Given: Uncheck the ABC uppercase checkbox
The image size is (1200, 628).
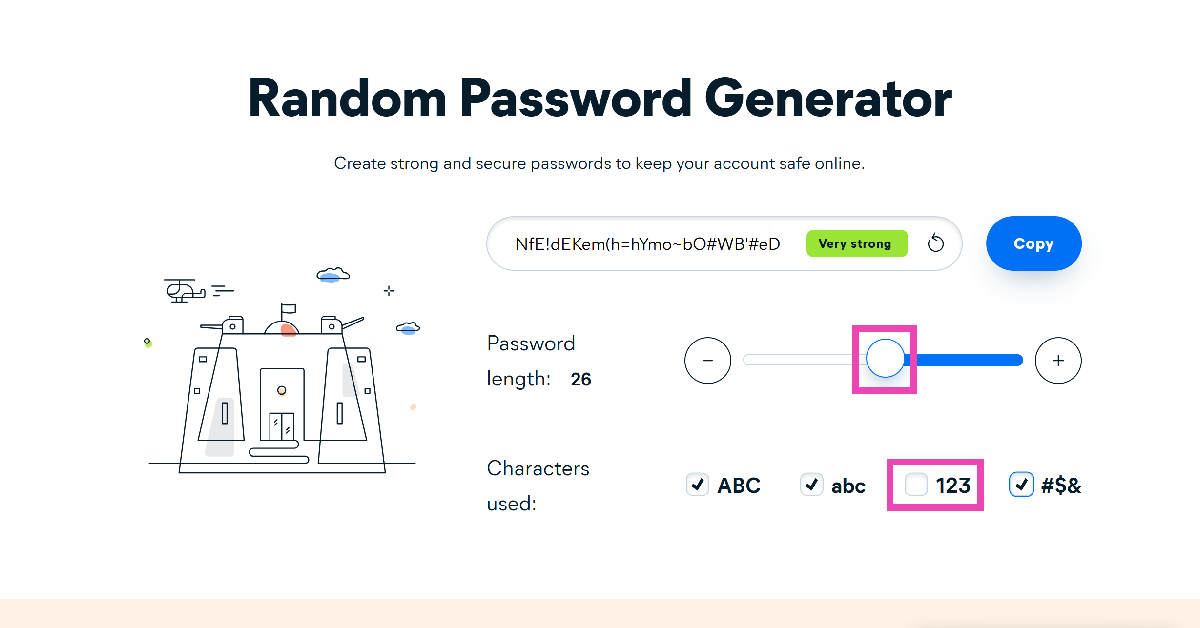Looking at the screenshot, I should pyautogui.click(x=697, y=485).
